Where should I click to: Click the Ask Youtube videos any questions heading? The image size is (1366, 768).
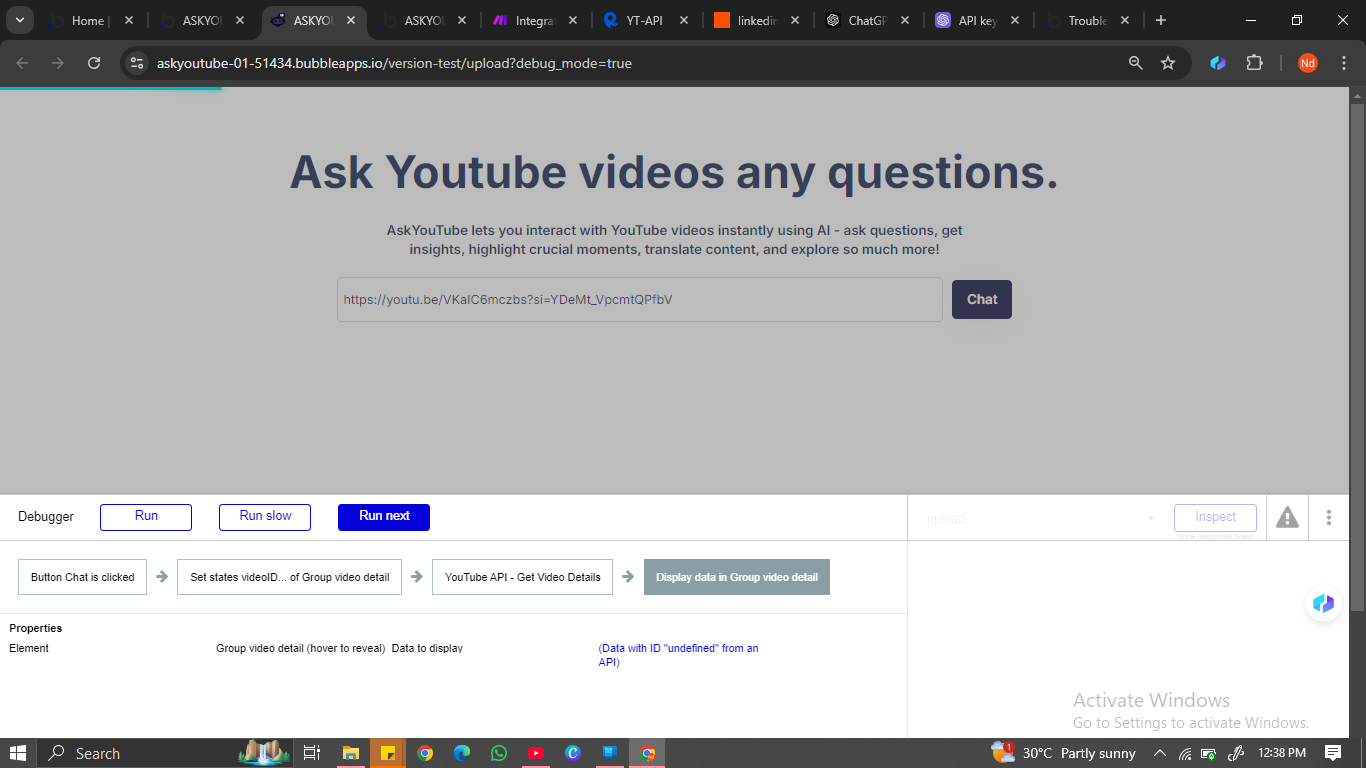point(674,171)
